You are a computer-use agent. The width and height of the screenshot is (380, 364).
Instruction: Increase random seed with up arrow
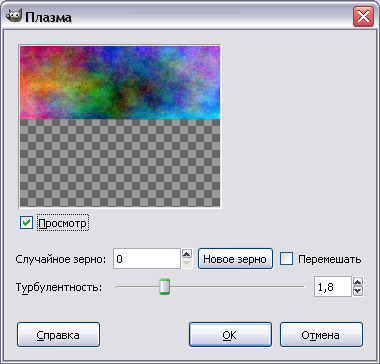(x=187, y=254)
